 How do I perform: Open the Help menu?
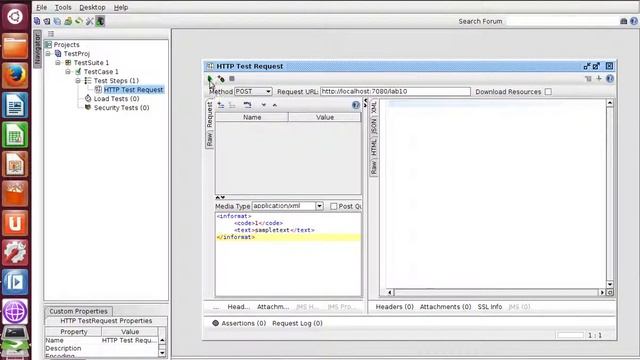(x=121, y=7)
